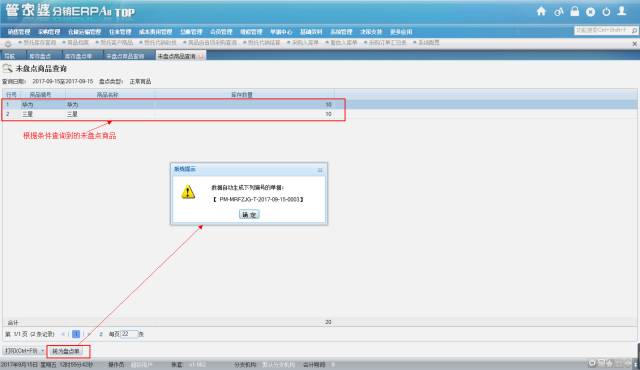640x370 pixels.
Task: Expand the 打印 button dropdown arrow
Action: point(42,351)
